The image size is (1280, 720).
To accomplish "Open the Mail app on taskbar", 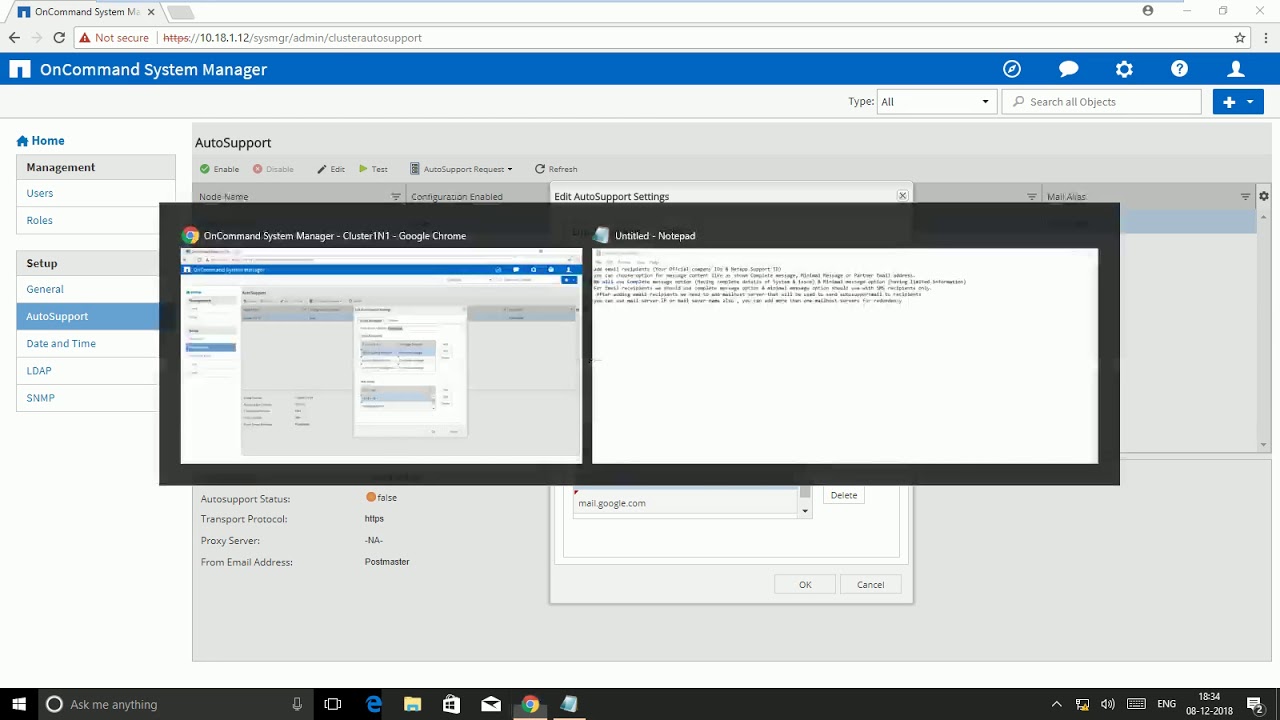I will 491,704.
